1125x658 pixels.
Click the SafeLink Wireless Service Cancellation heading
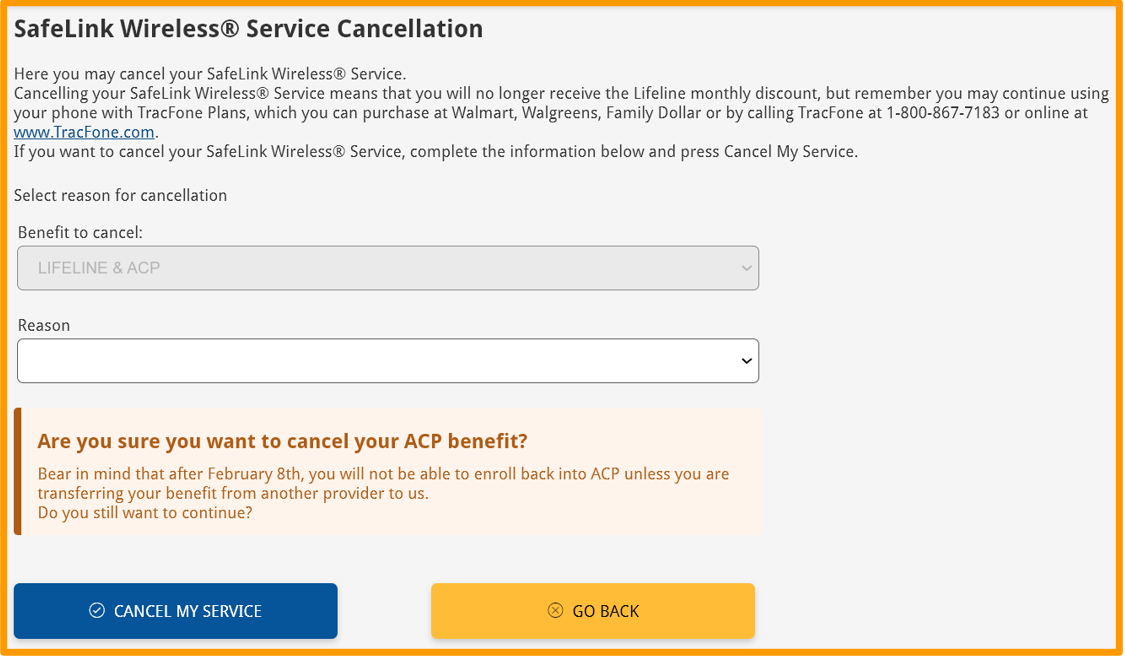[x=247, y=28]
